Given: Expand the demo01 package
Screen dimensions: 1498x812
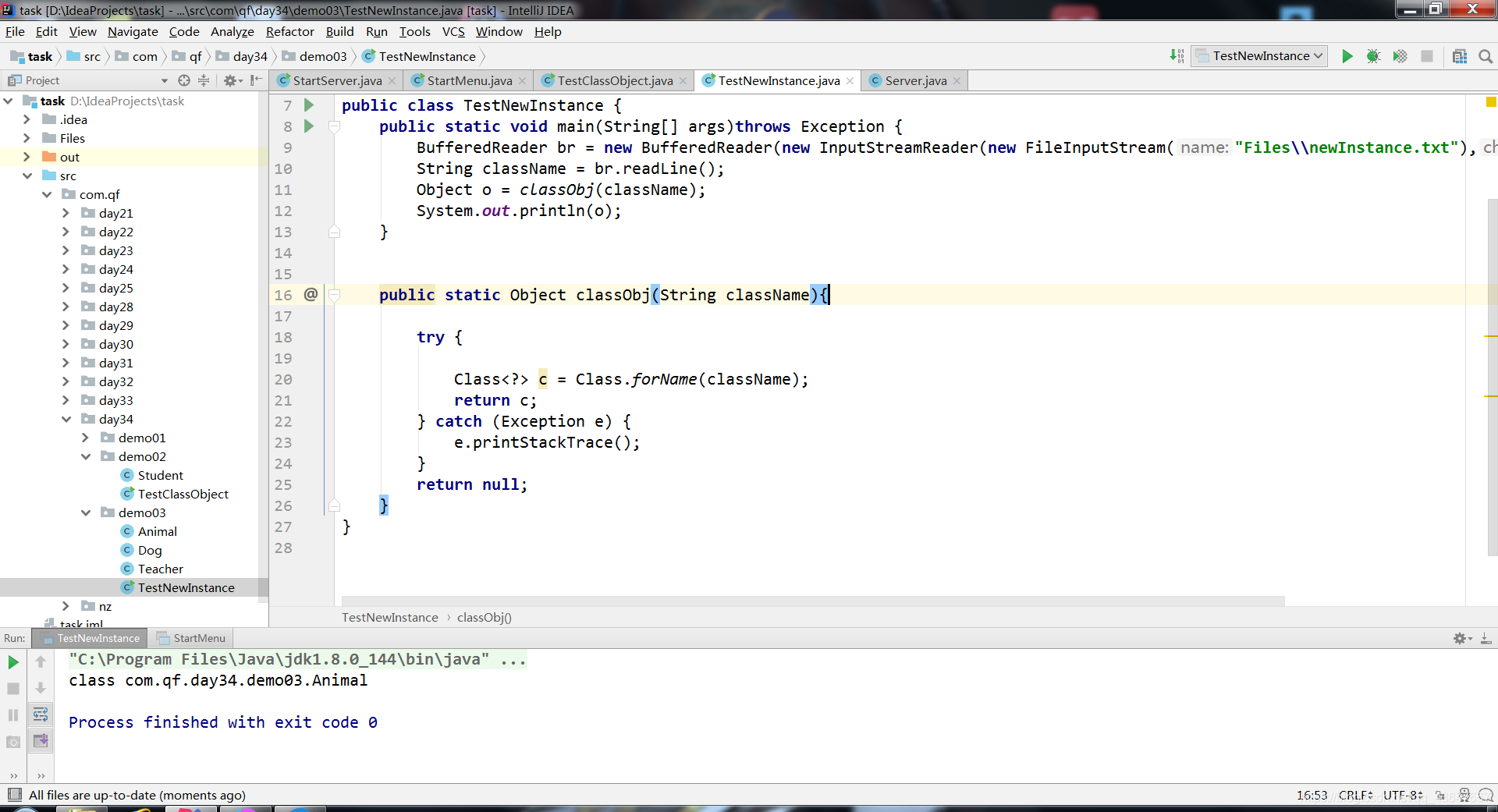Looking at the screenshot, I should tap(86, 438).
